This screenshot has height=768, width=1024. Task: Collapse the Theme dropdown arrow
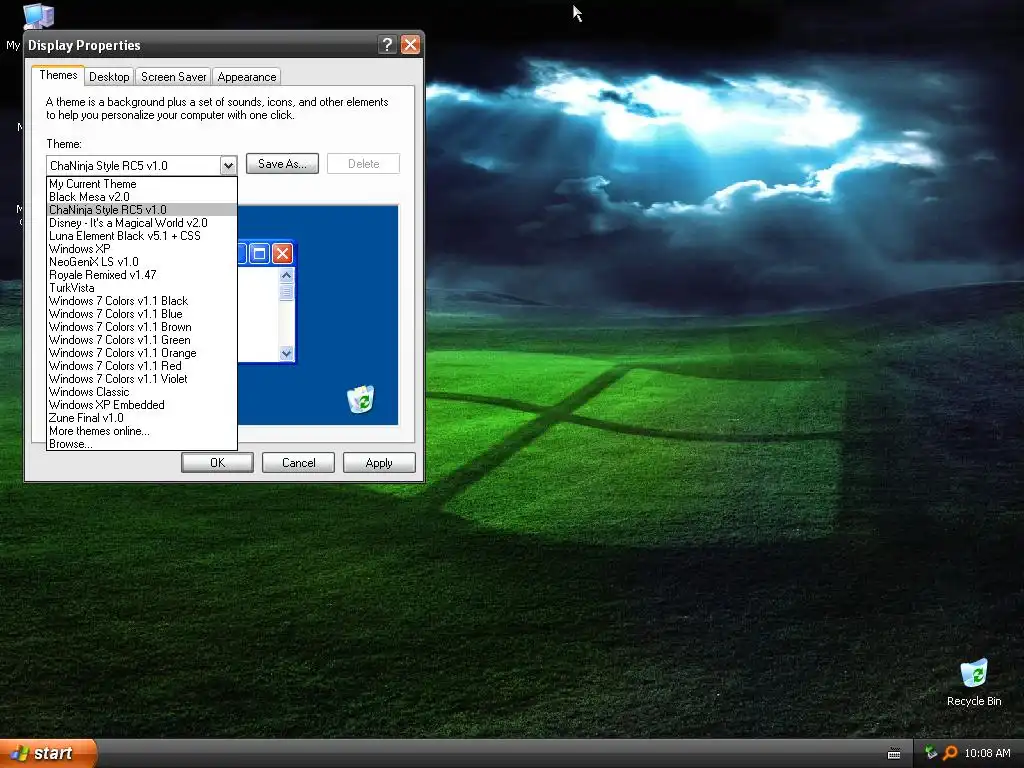(228, 165)
